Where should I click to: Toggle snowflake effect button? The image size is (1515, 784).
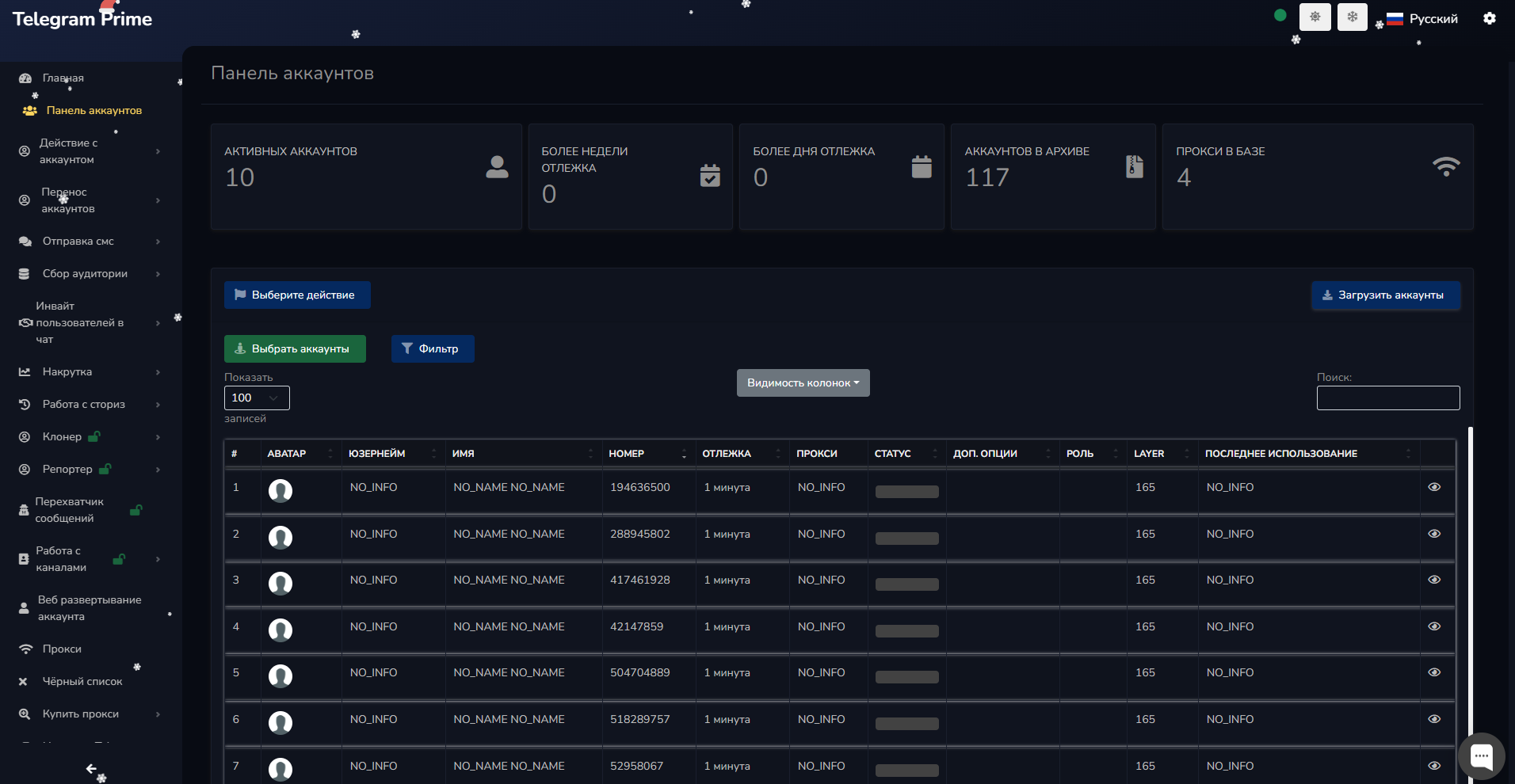(1353, 17)
